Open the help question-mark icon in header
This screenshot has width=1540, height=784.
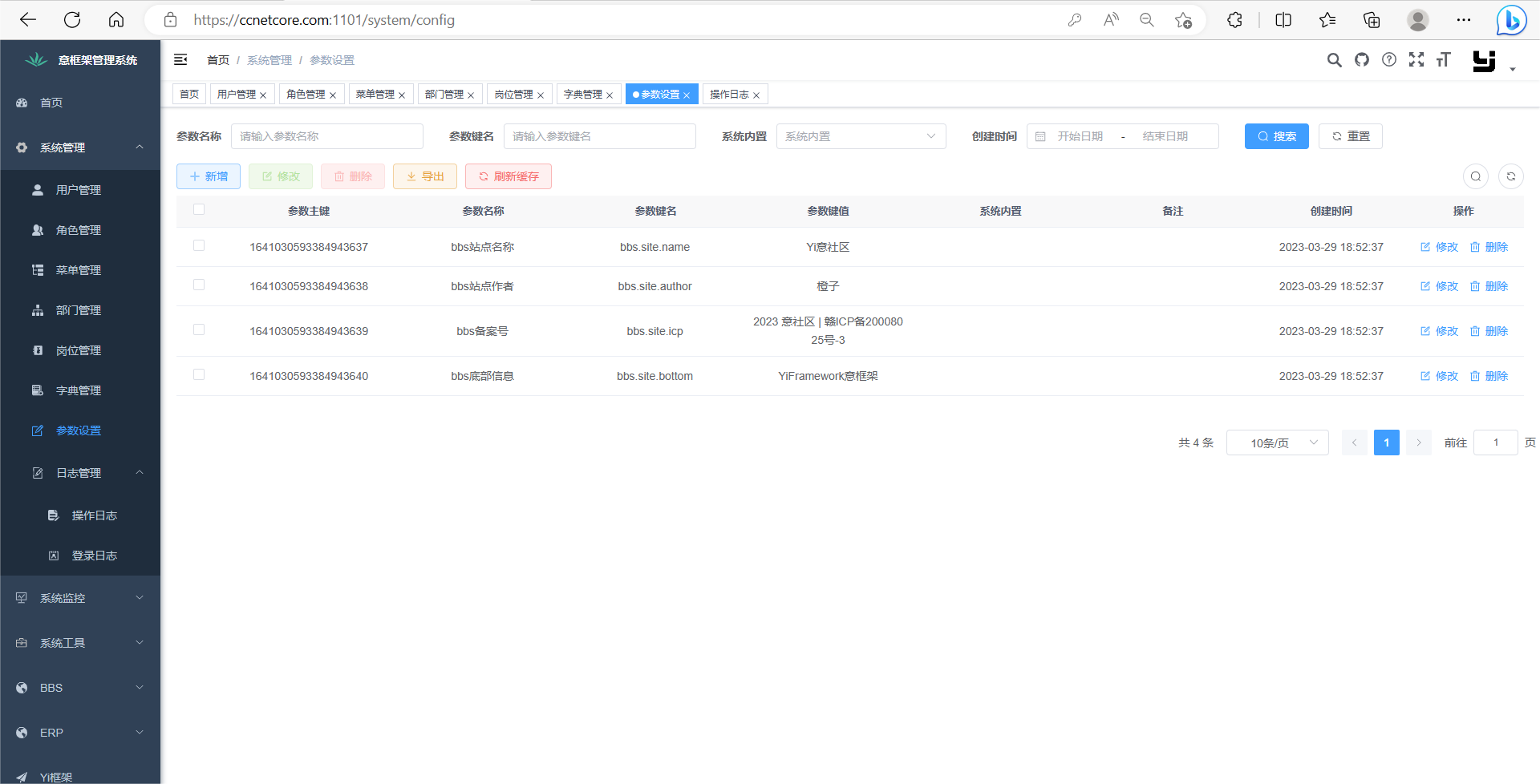tap(1389, 59)
